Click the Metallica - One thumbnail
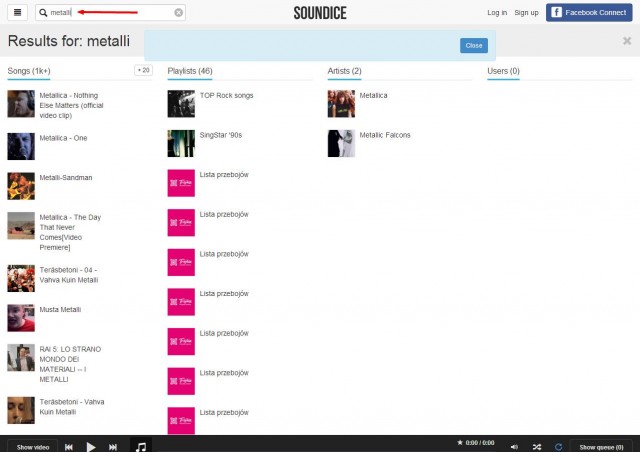This screenshot has width=640, height=452. (21, 146)
